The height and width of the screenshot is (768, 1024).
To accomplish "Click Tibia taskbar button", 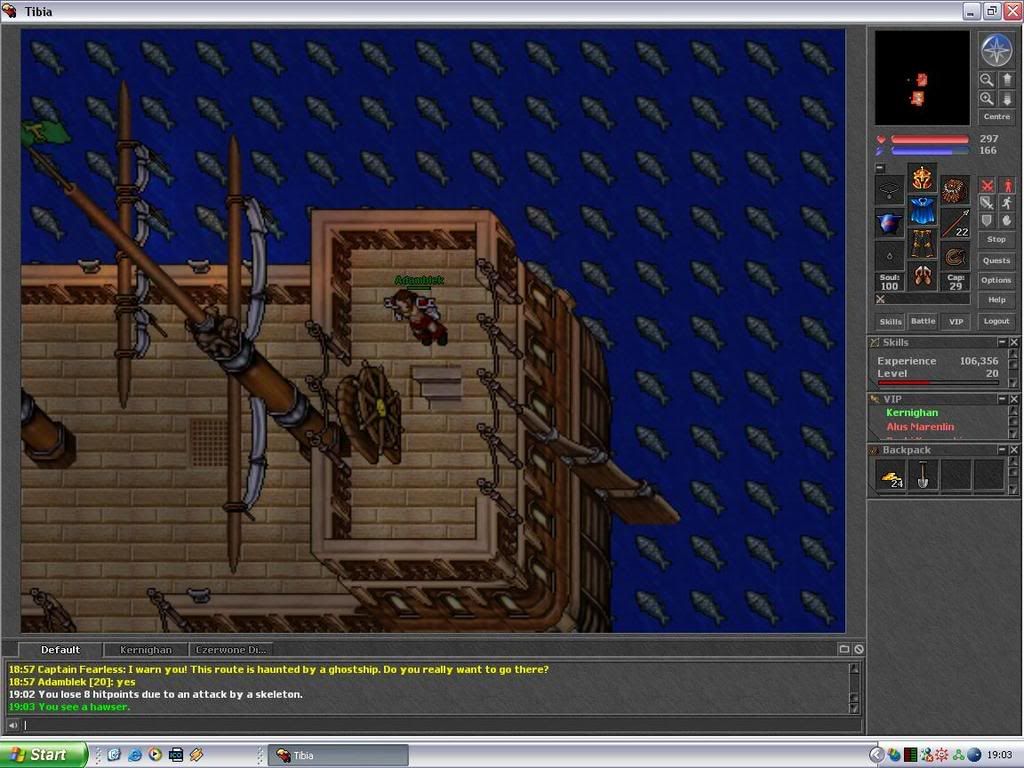I will point(339,756).
